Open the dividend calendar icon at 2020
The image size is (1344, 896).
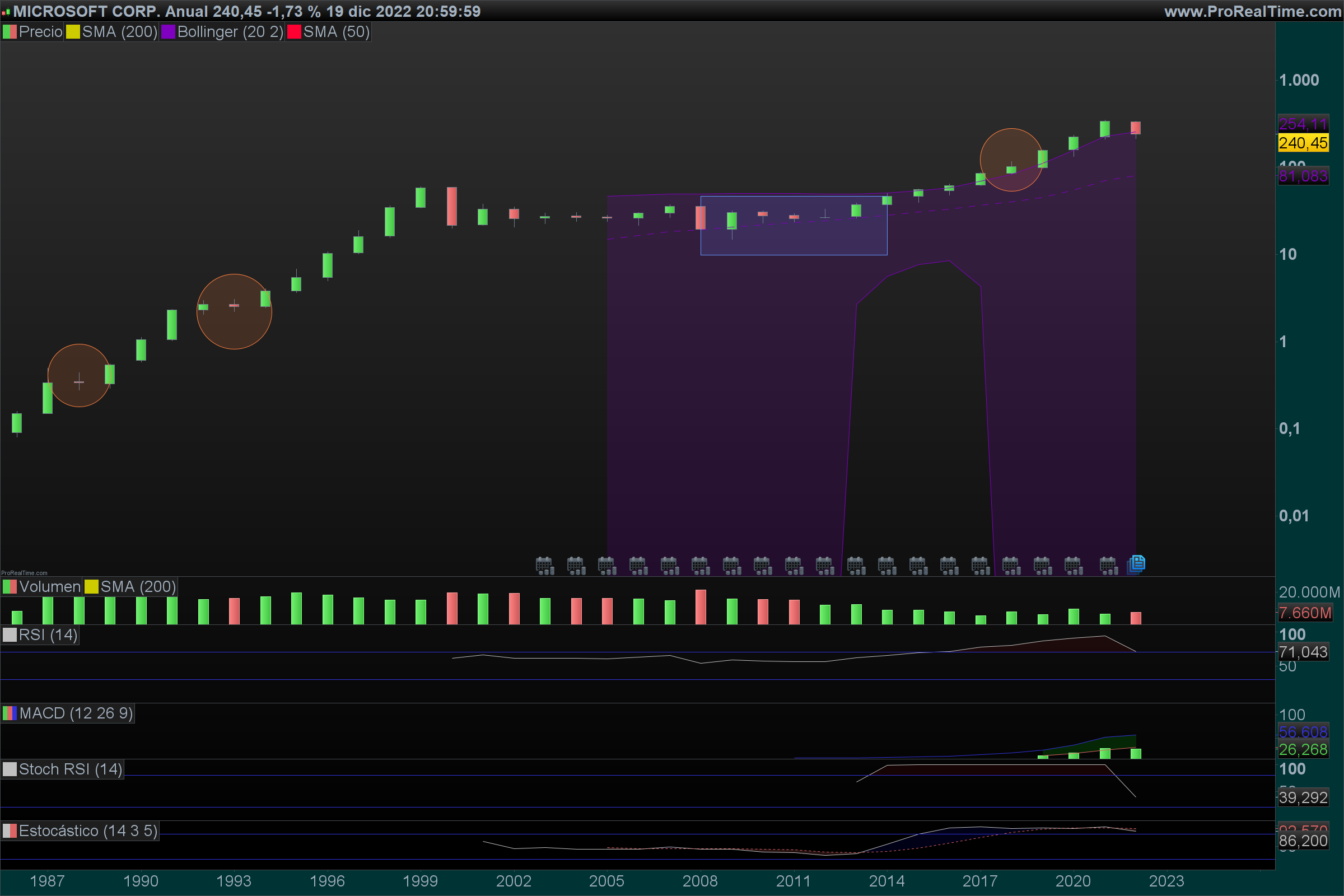point(1073,566)
